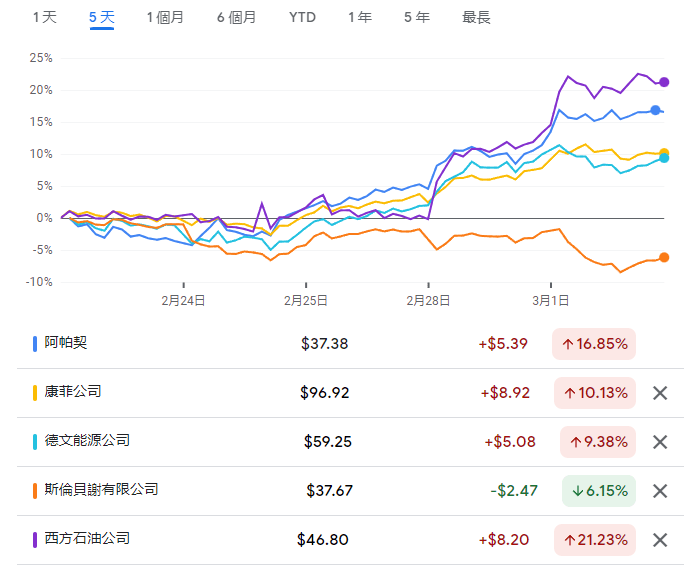Click the orange color bar beside 斯倫貝謝有限公司
696x580 pixels.
(35, 491)
